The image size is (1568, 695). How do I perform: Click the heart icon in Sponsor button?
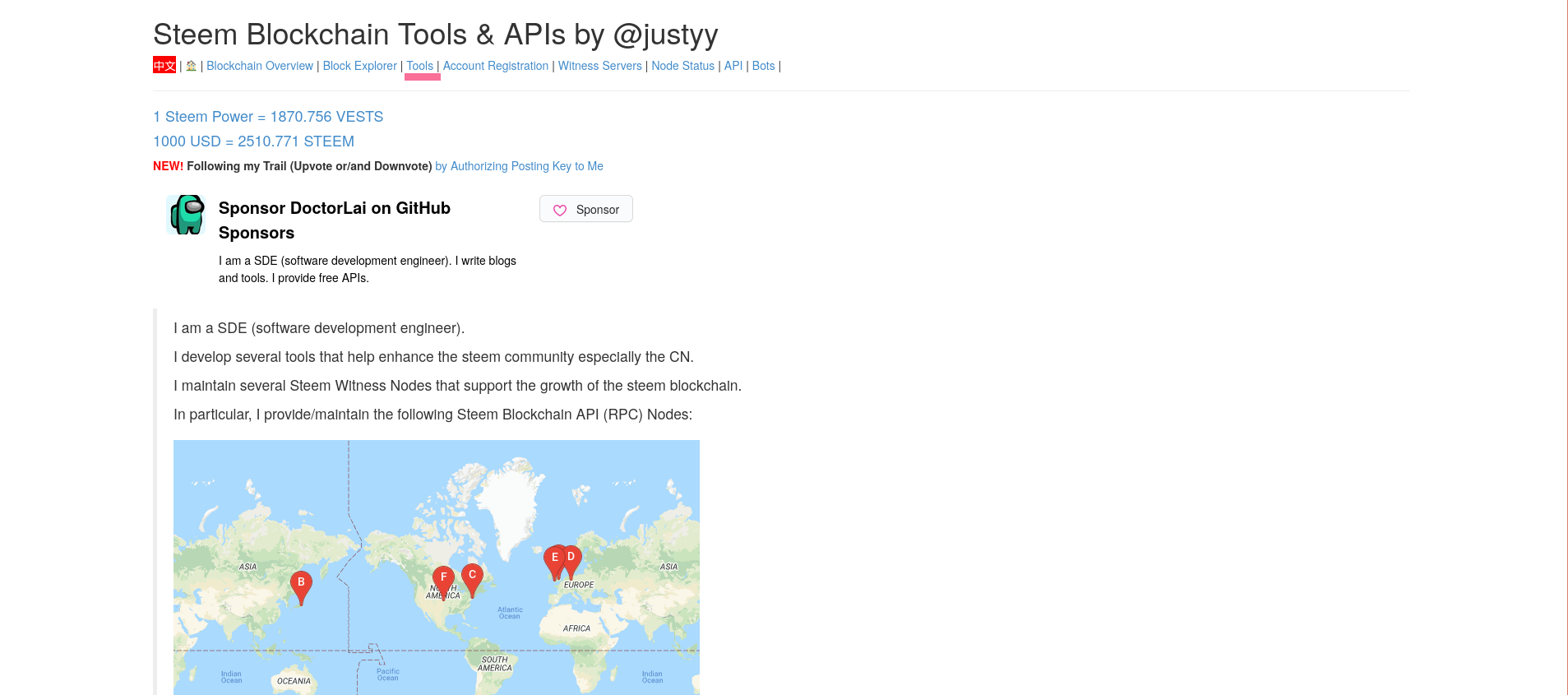point(560,210)
